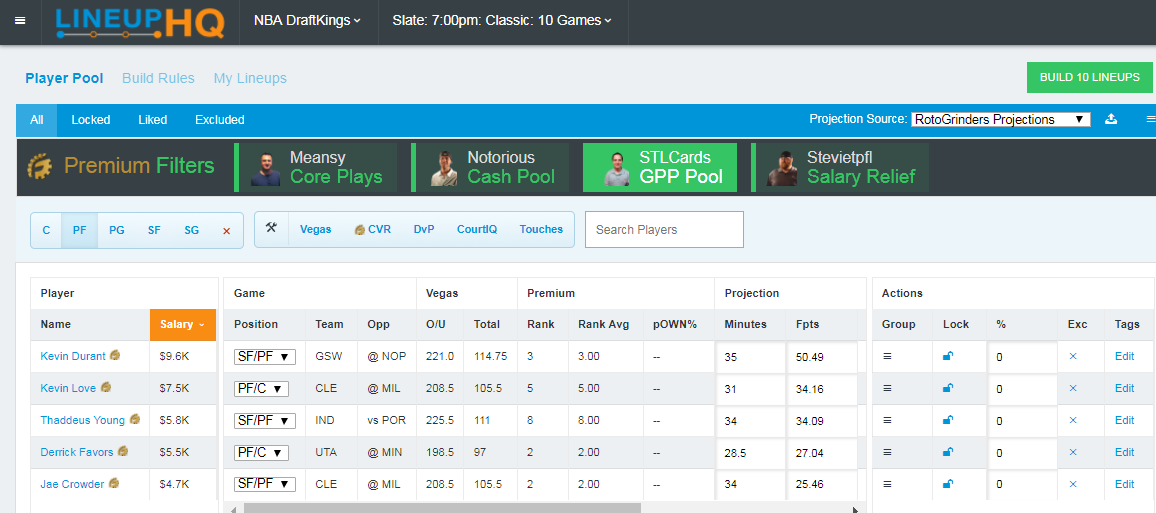Click premium coin icon next to Kevin Love
The image size is (1156, 513).
106,387
